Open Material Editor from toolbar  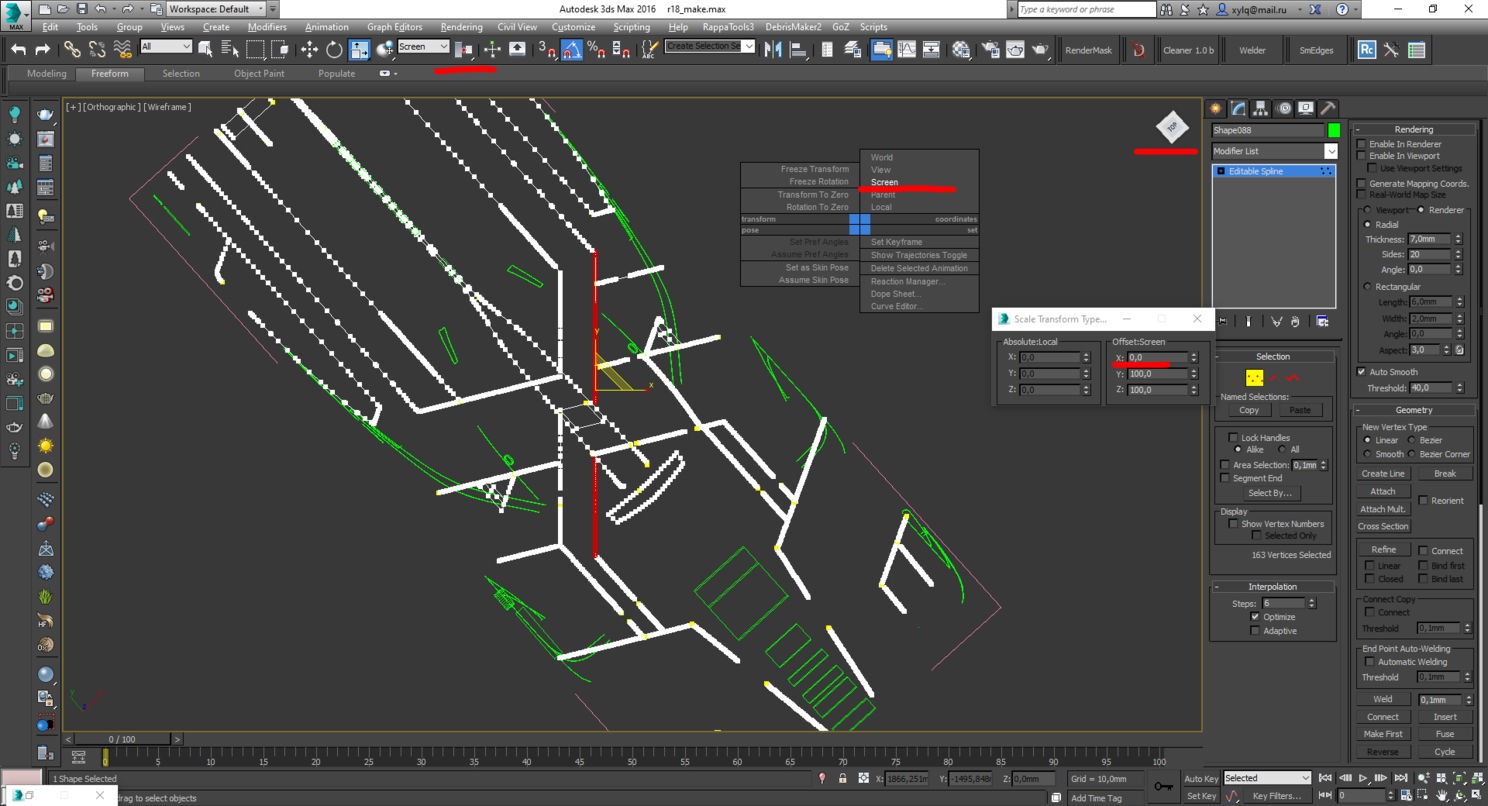point(961,49)
